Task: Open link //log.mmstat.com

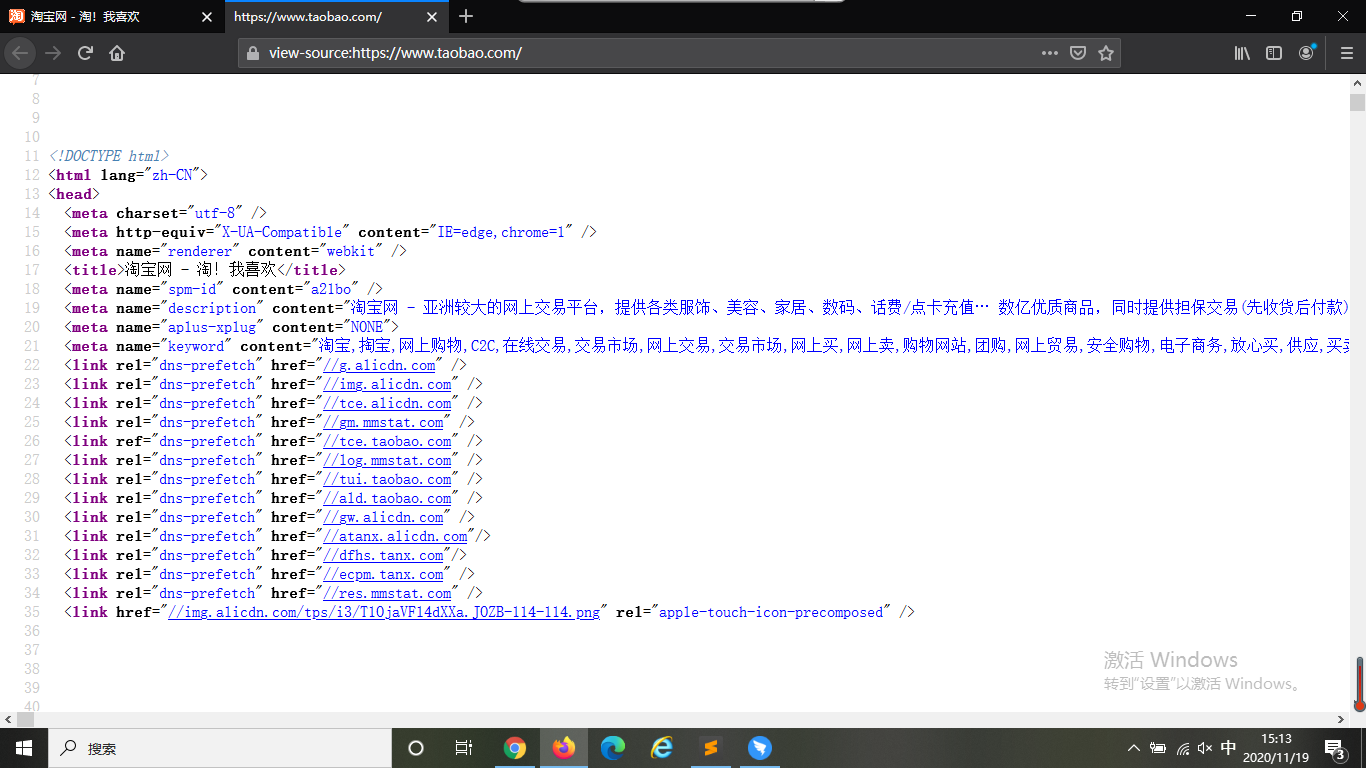Action: pyautogui.click(x=387, y=461)
